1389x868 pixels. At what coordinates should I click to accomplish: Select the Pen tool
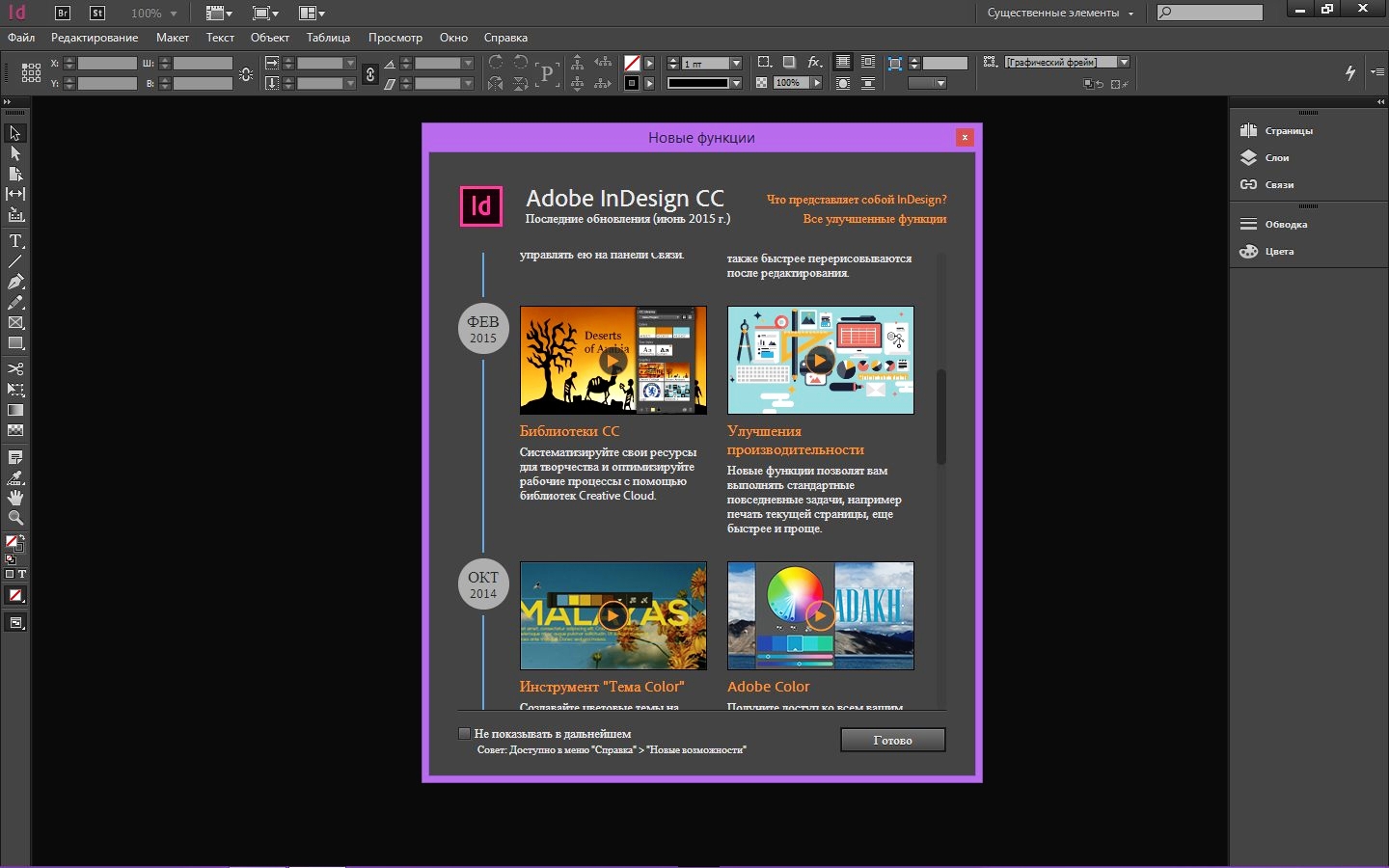[15, 282]
